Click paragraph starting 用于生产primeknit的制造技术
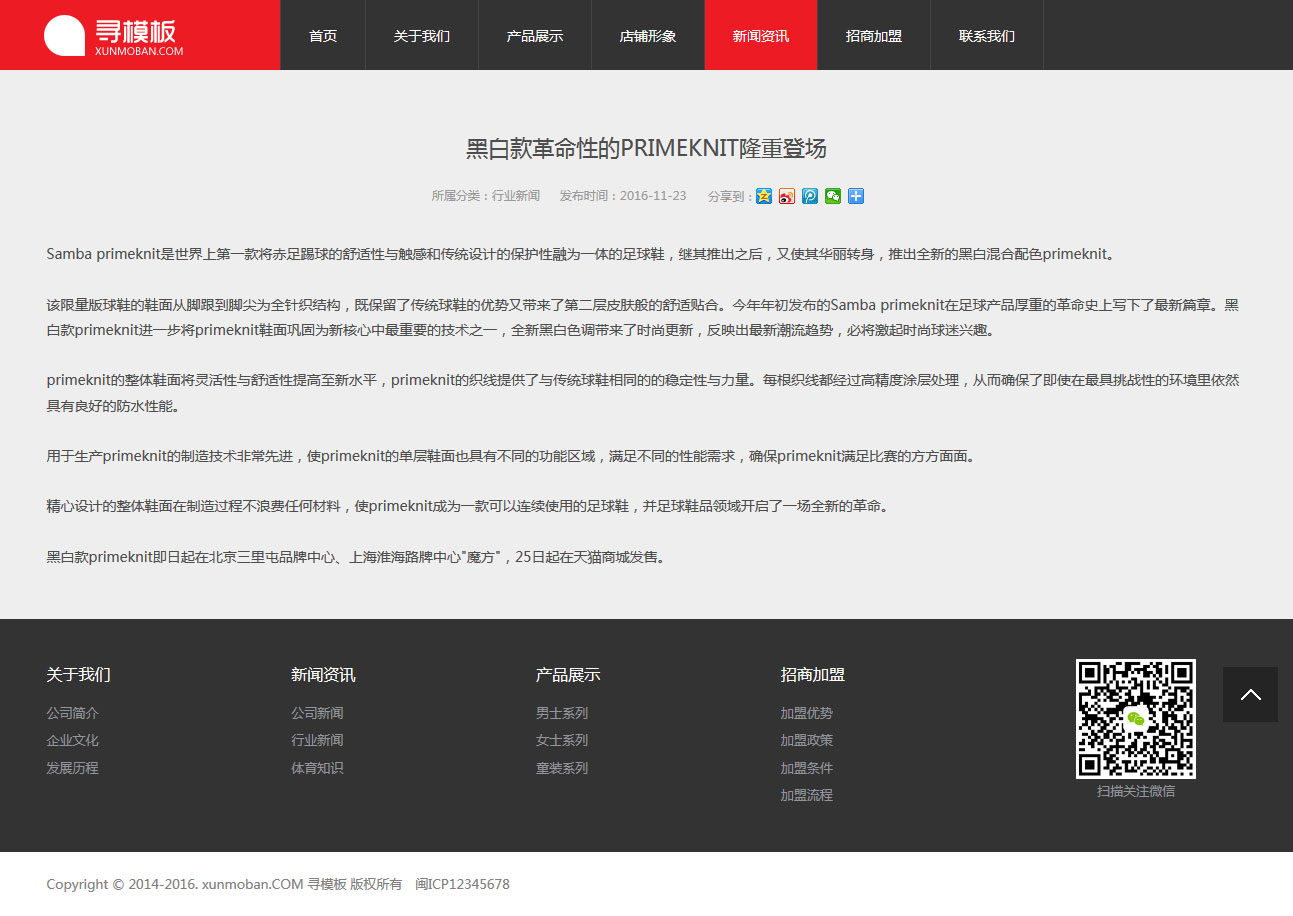 [x=510, y=456]
